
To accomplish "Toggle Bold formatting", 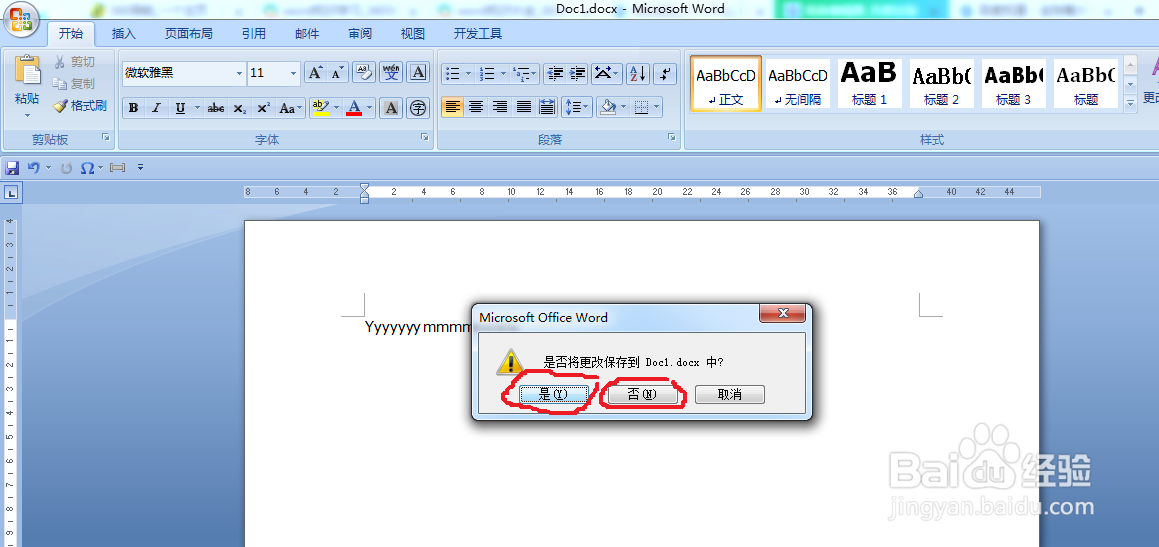I will click(133, 108).
